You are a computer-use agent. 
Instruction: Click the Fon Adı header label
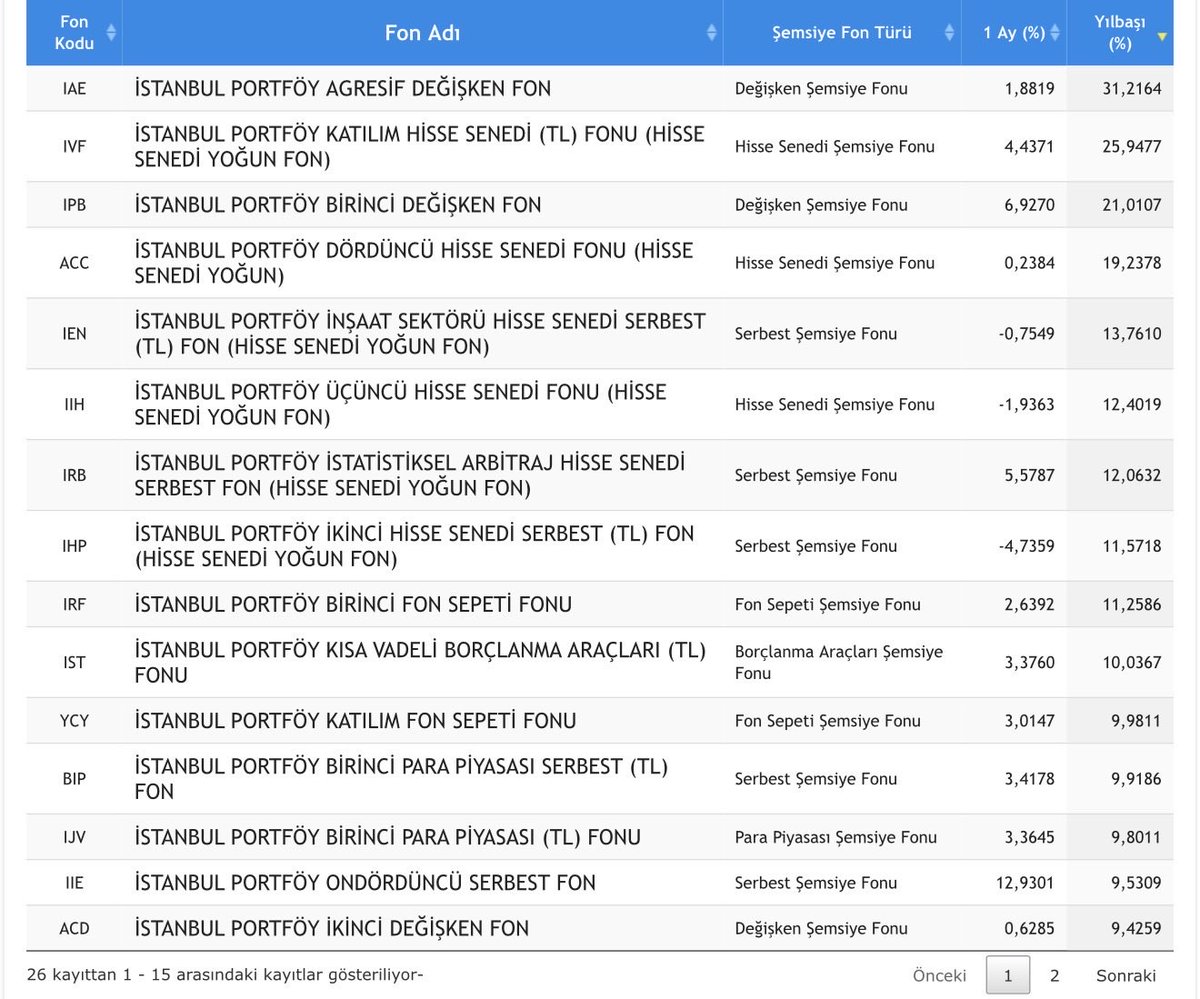point(422,33)
